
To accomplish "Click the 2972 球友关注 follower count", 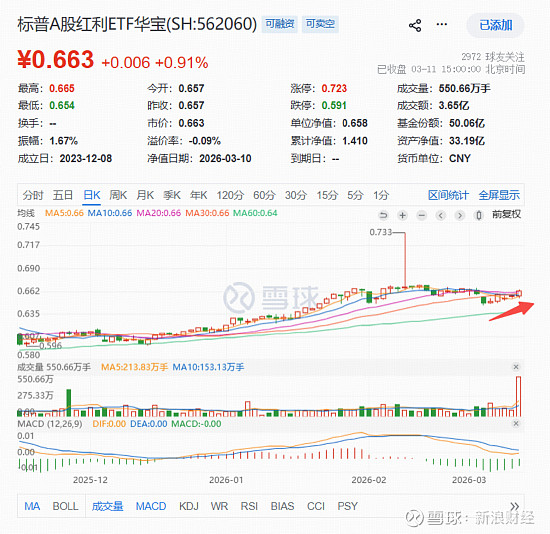I will (493, 57).
